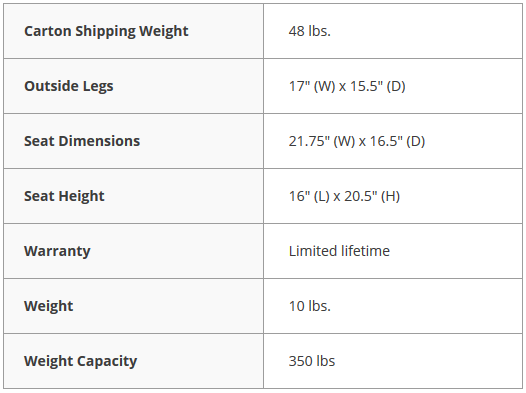Click the word Dimensions in the table
The height and width of the screenshot is (393, 526).
[x=99, y=141]
